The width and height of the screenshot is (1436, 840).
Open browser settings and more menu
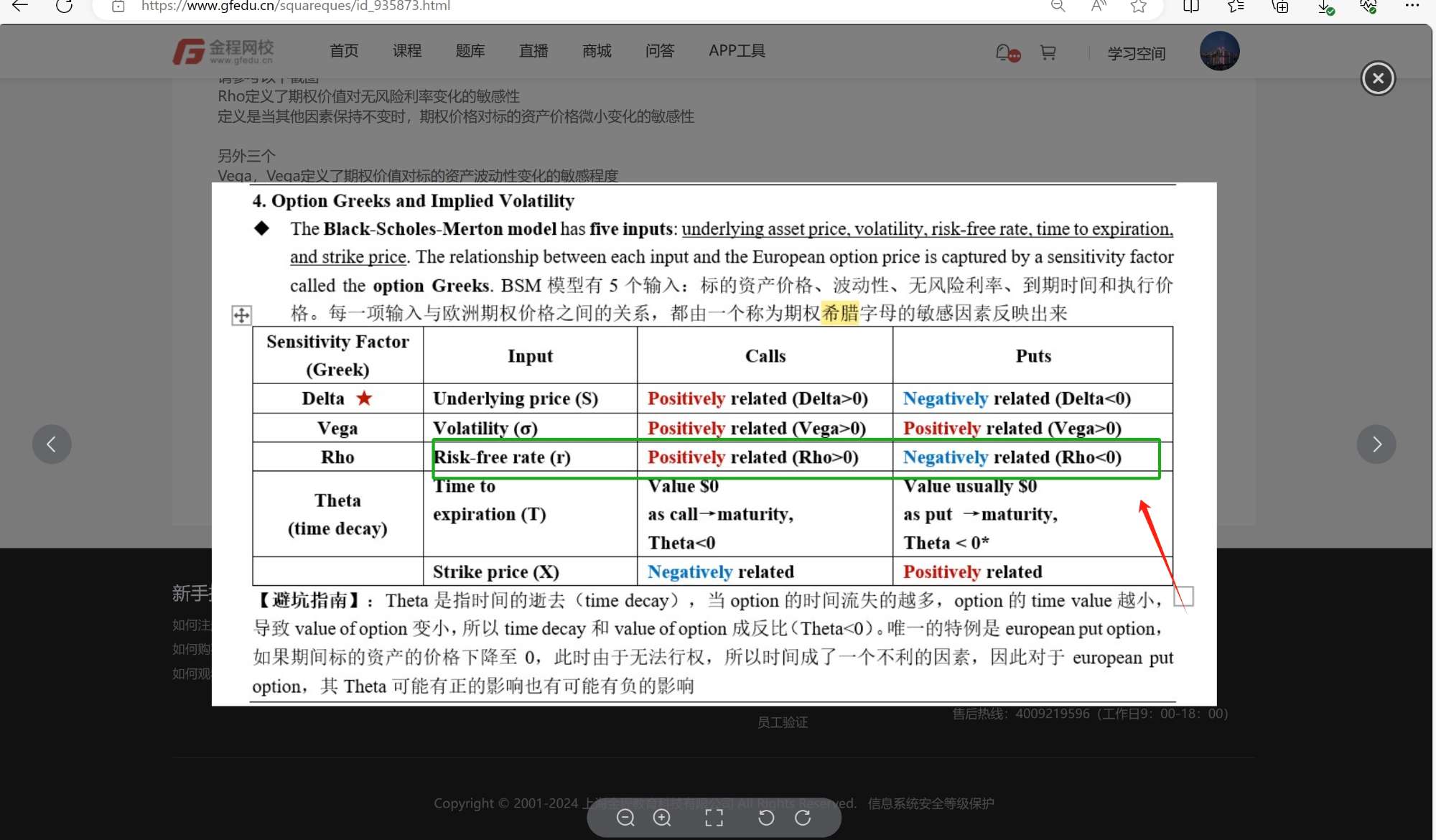1412,6
